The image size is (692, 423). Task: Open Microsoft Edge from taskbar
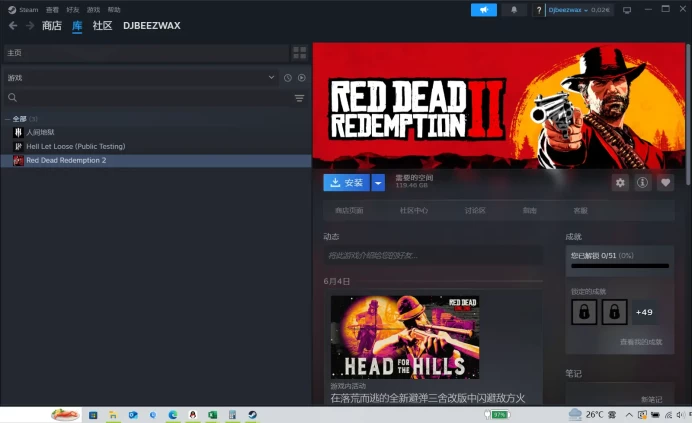pos(173,415)
